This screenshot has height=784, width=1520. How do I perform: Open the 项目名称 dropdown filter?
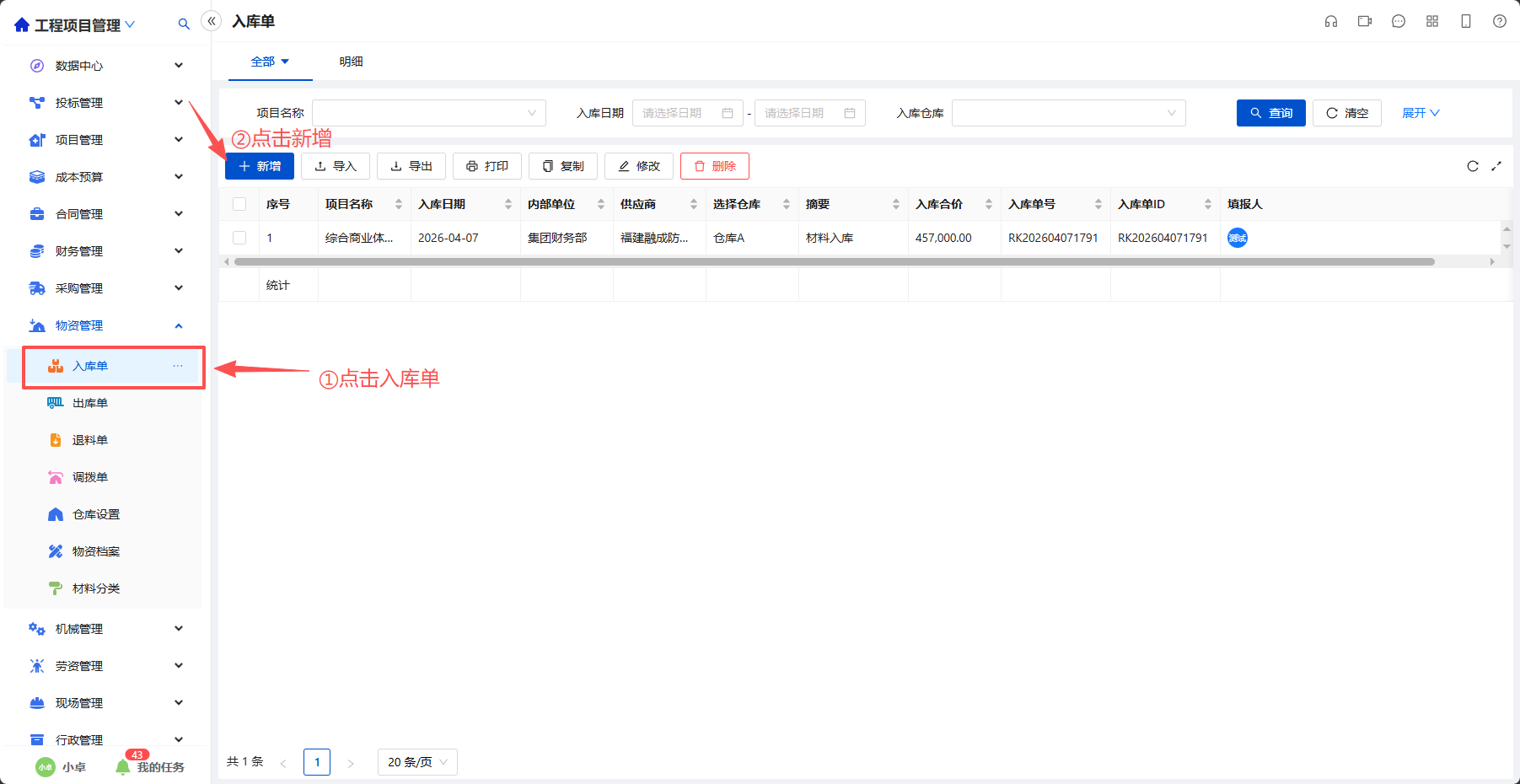click(429, 113)
